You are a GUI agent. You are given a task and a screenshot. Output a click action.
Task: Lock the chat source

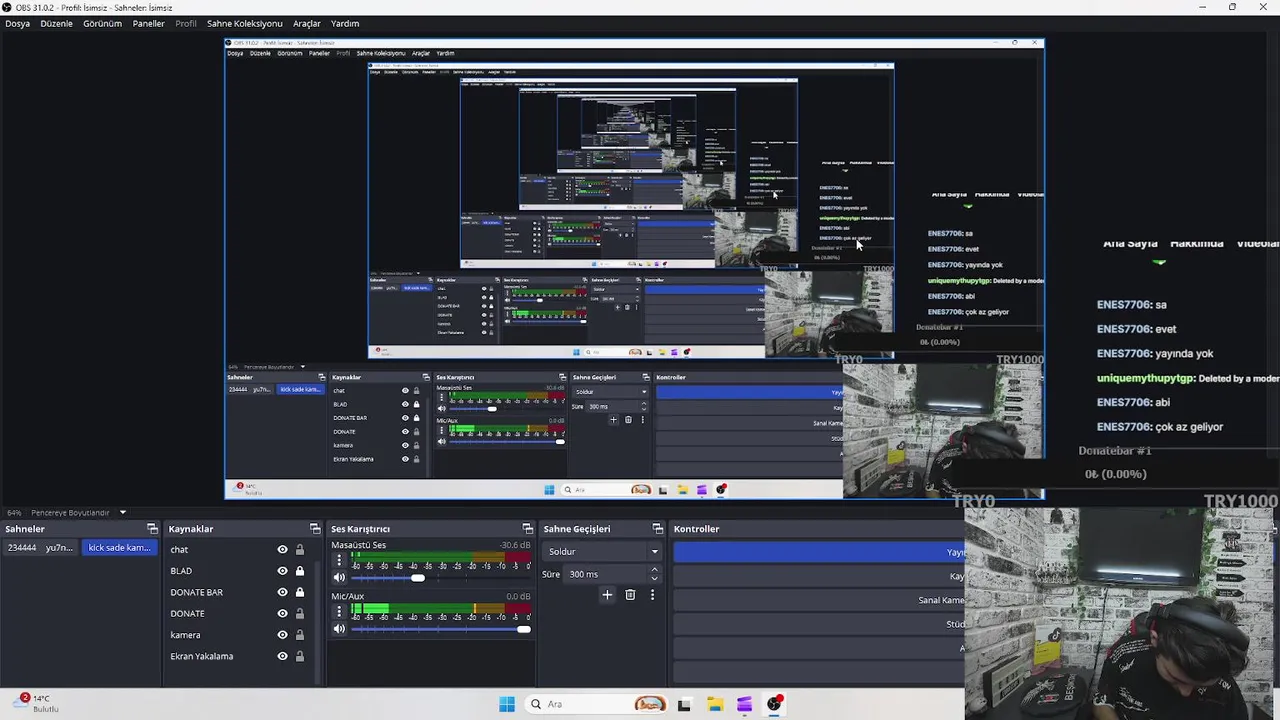click(x=299, y=550)
